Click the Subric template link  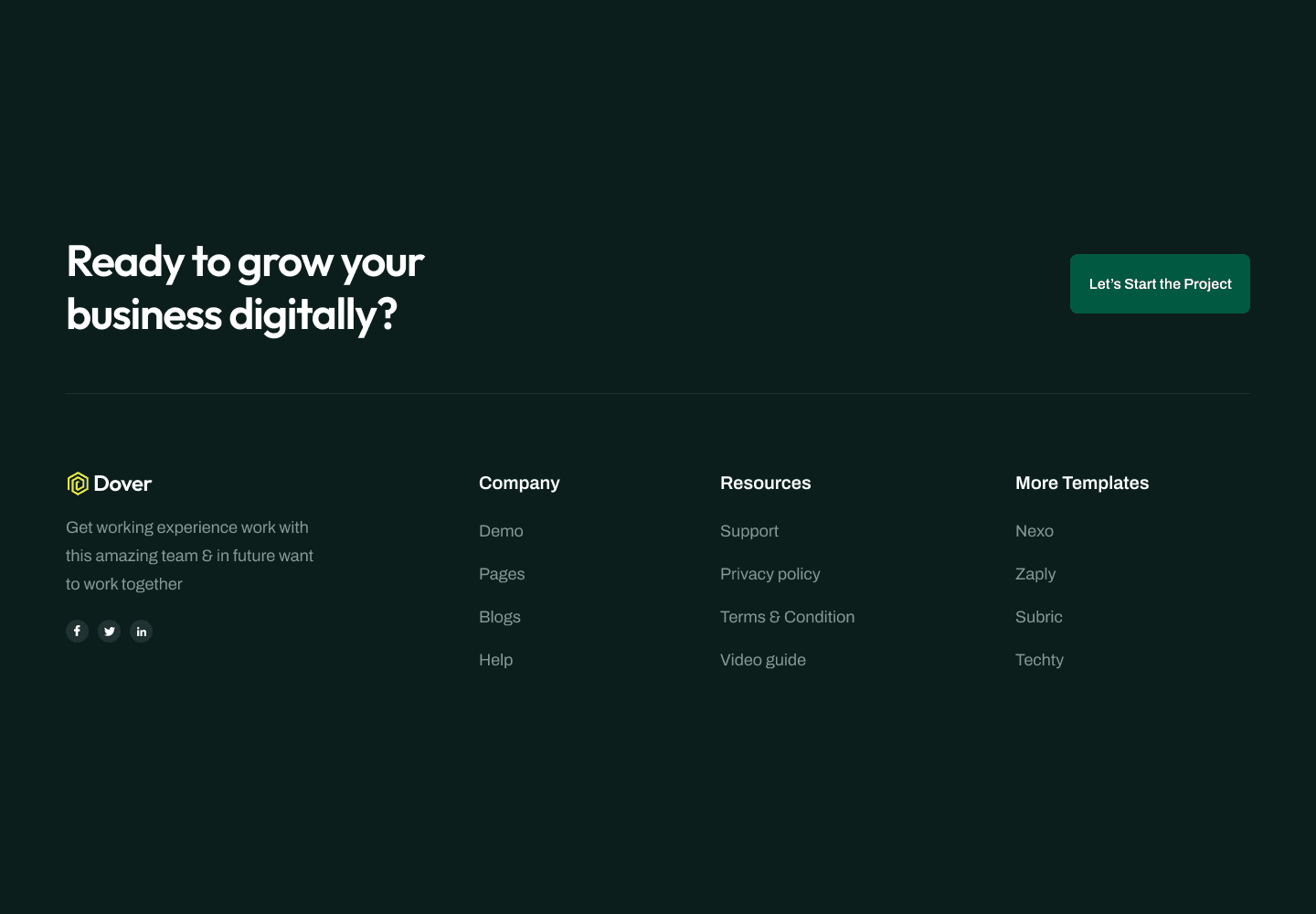pyautogui.click(x=1038, y=617)
